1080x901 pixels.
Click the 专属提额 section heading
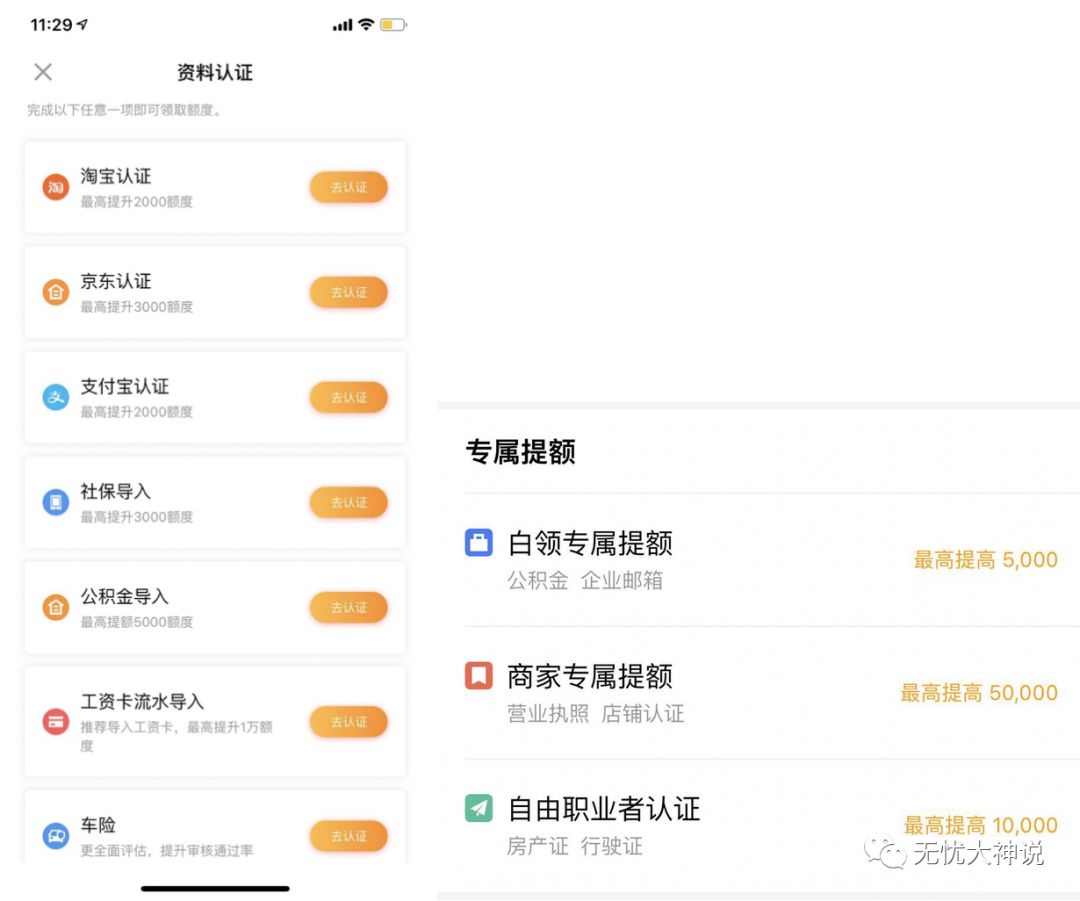click(521, 451)
